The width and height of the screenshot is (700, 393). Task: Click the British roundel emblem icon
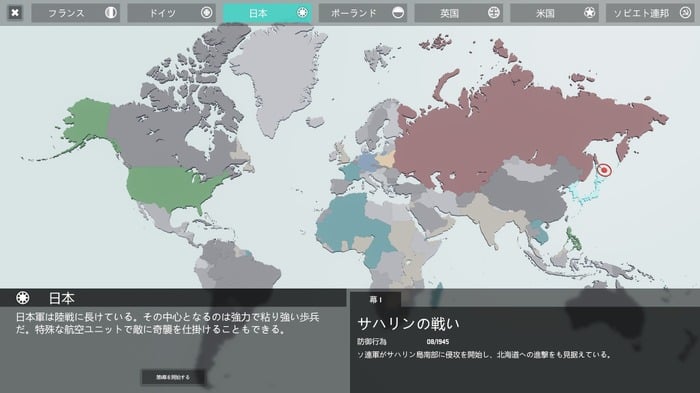493,13
